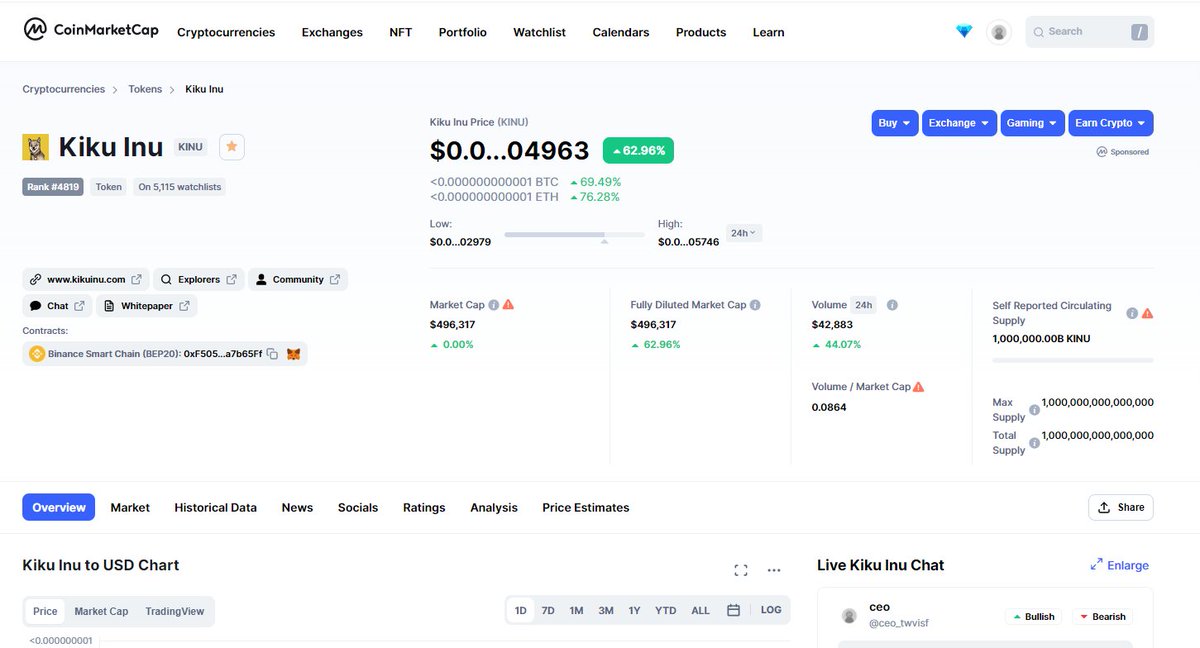This screenshot has height=648, width=1200.
Task: Focus the Search field
Action: pos(1090,32)
